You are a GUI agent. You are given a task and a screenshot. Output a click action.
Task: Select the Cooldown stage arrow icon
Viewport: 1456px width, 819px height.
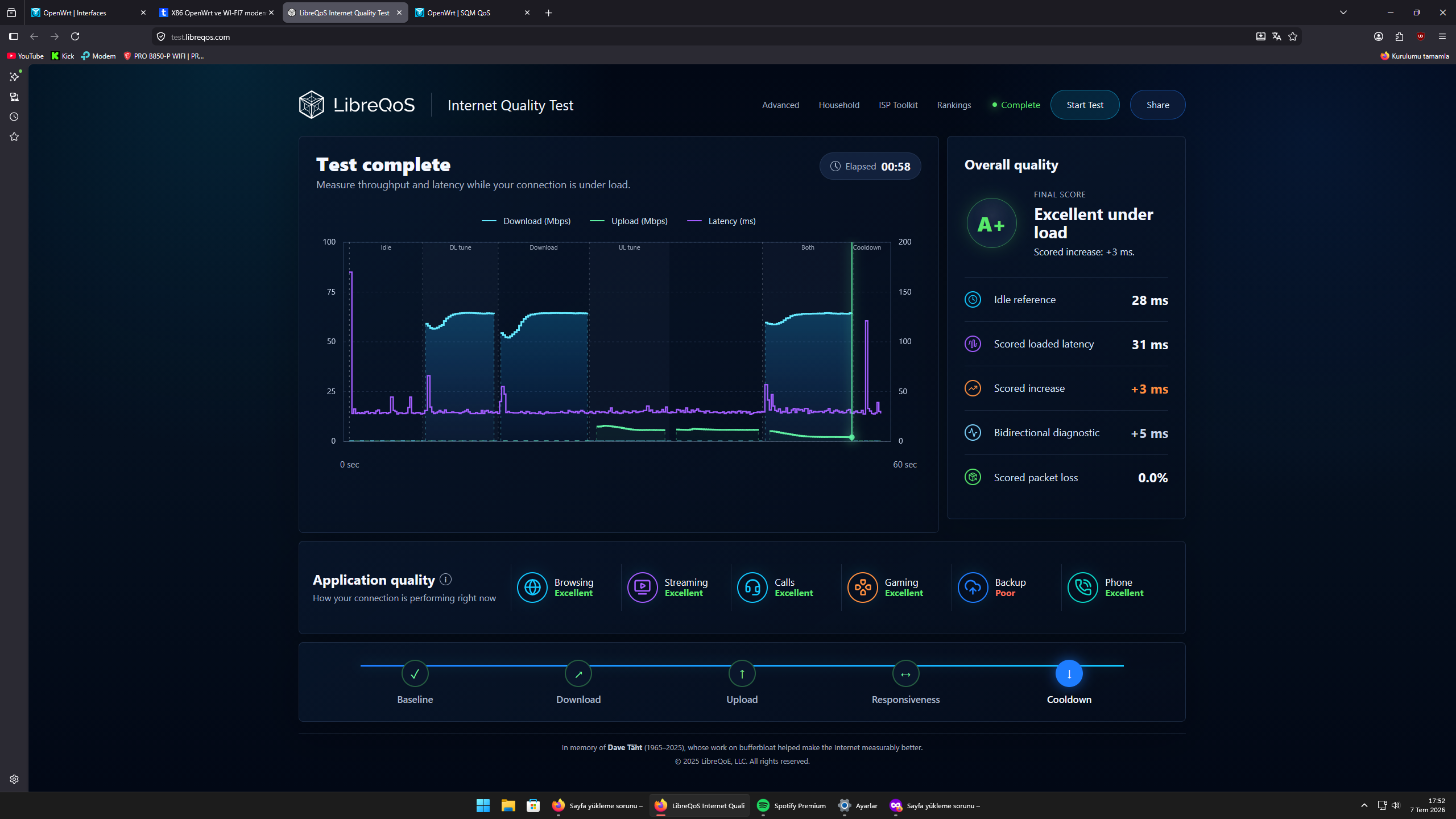point(1069,674)
